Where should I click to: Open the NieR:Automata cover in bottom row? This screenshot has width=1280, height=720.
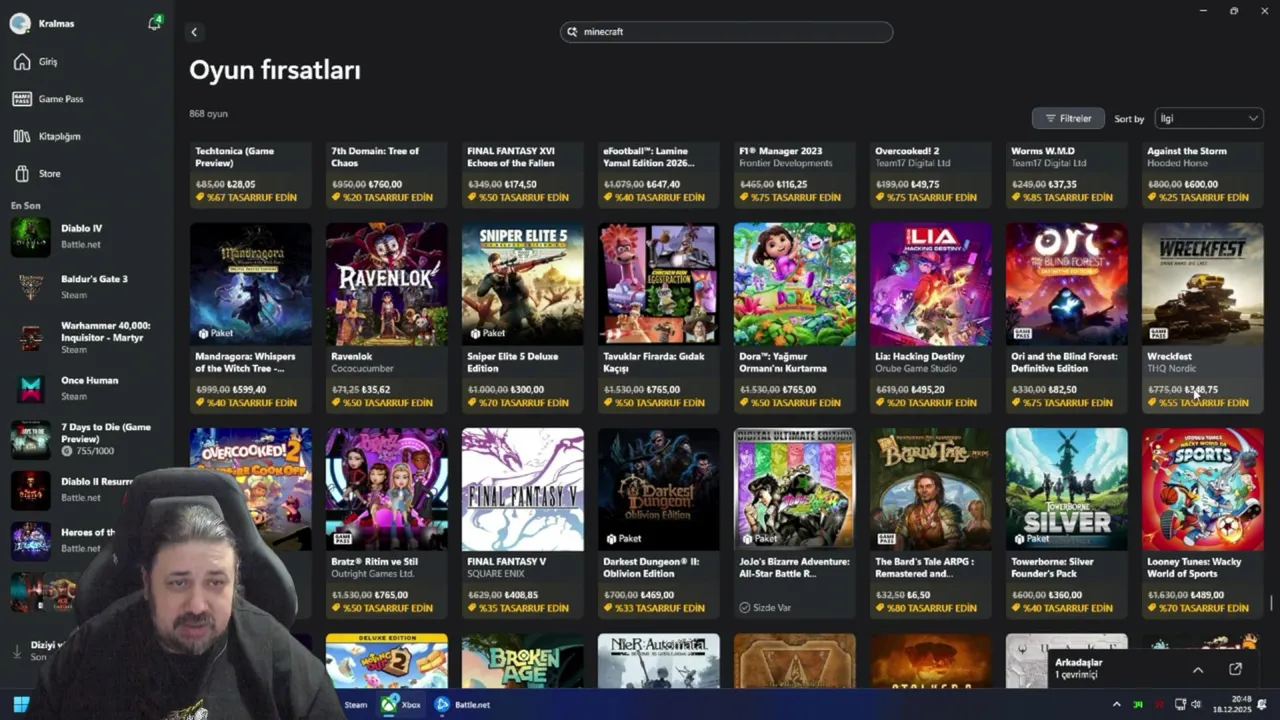coord(658,660)
